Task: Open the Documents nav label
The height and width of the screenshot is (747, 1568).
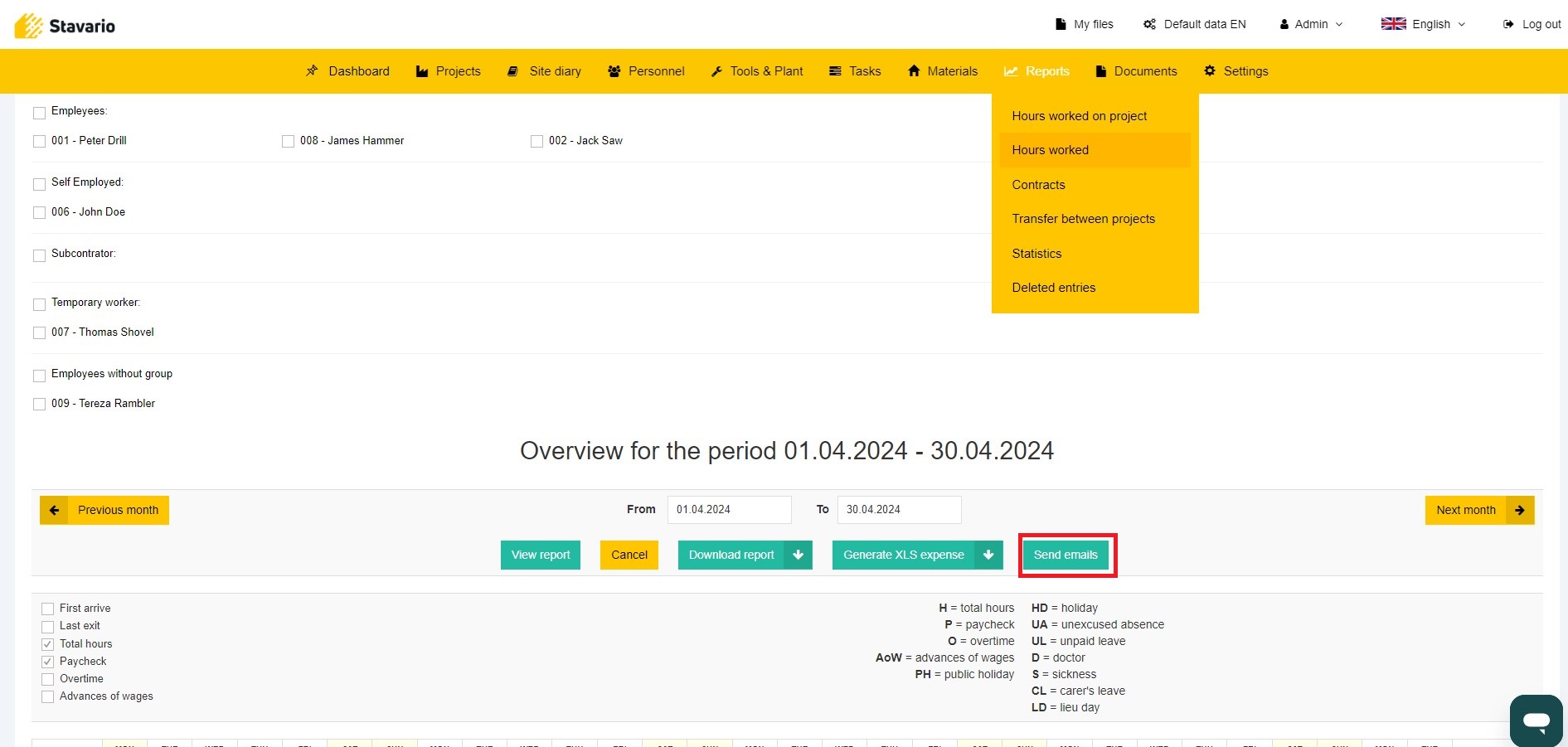Action: [1145, 71]
